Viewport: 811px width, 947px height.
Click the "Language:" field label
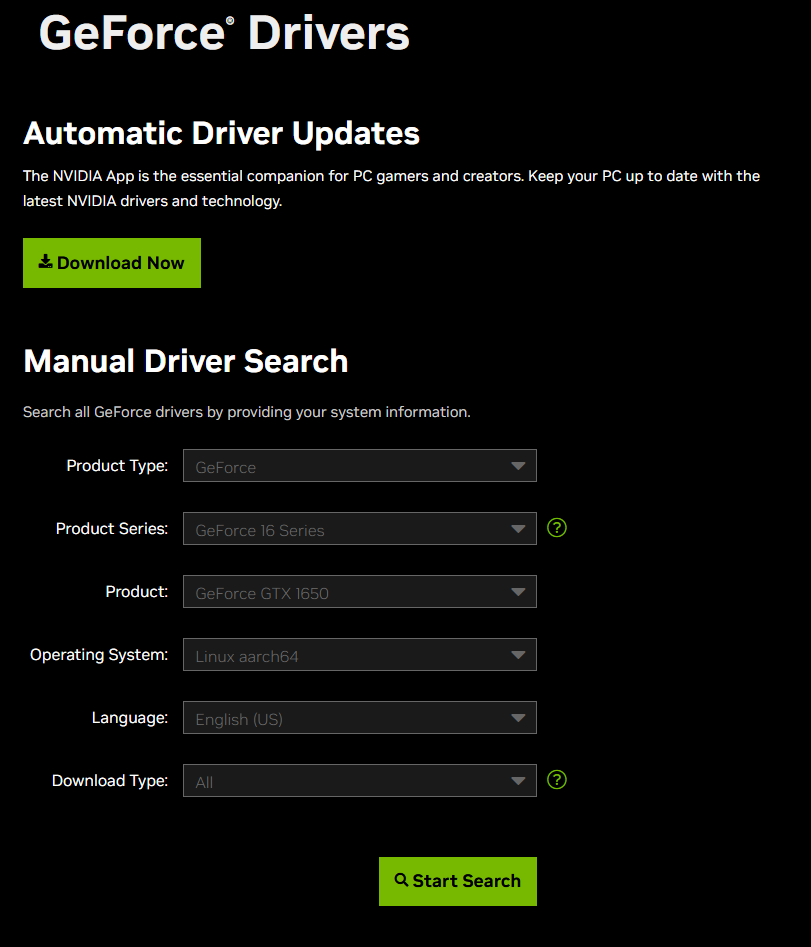pyautogui.click(x=129, y=718)
